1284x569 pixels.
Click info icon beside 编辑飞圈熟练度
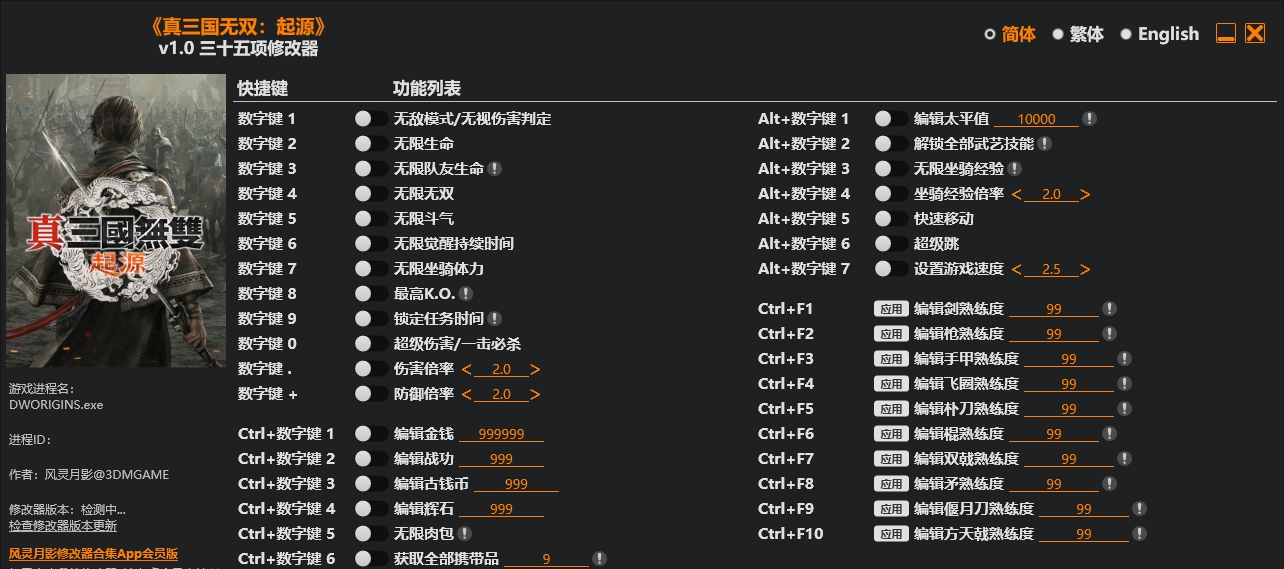pyautogui.click(x=1124, y=384)
